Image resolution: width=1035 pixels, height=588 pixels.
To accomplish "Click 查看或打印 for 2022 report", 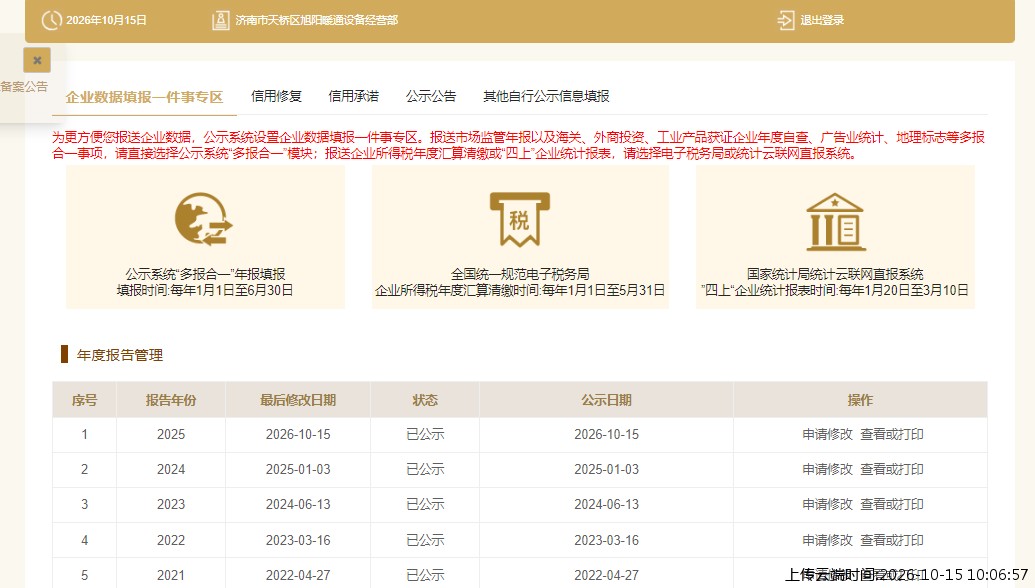I will 892,540.
